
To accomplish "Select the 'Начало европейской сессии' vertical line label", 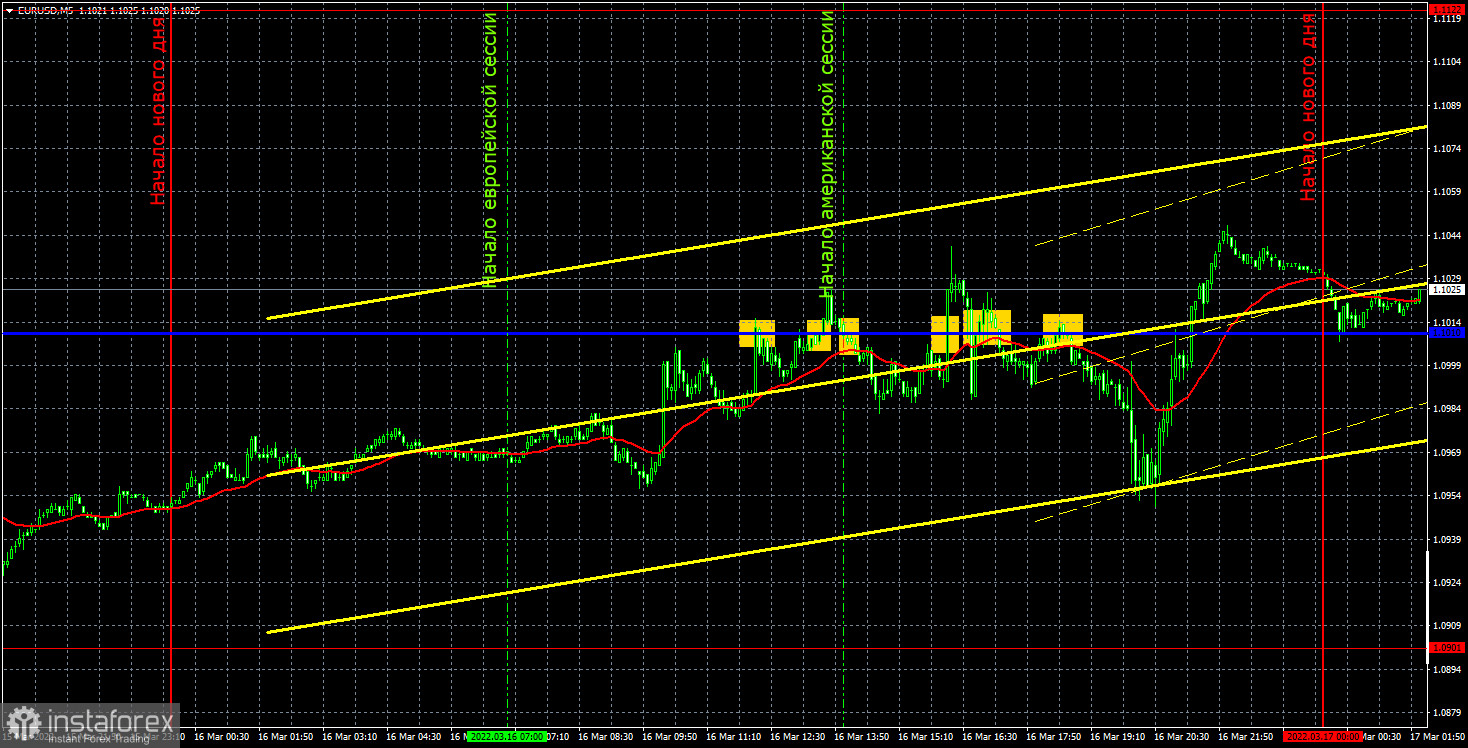I will tap(489, 150).
